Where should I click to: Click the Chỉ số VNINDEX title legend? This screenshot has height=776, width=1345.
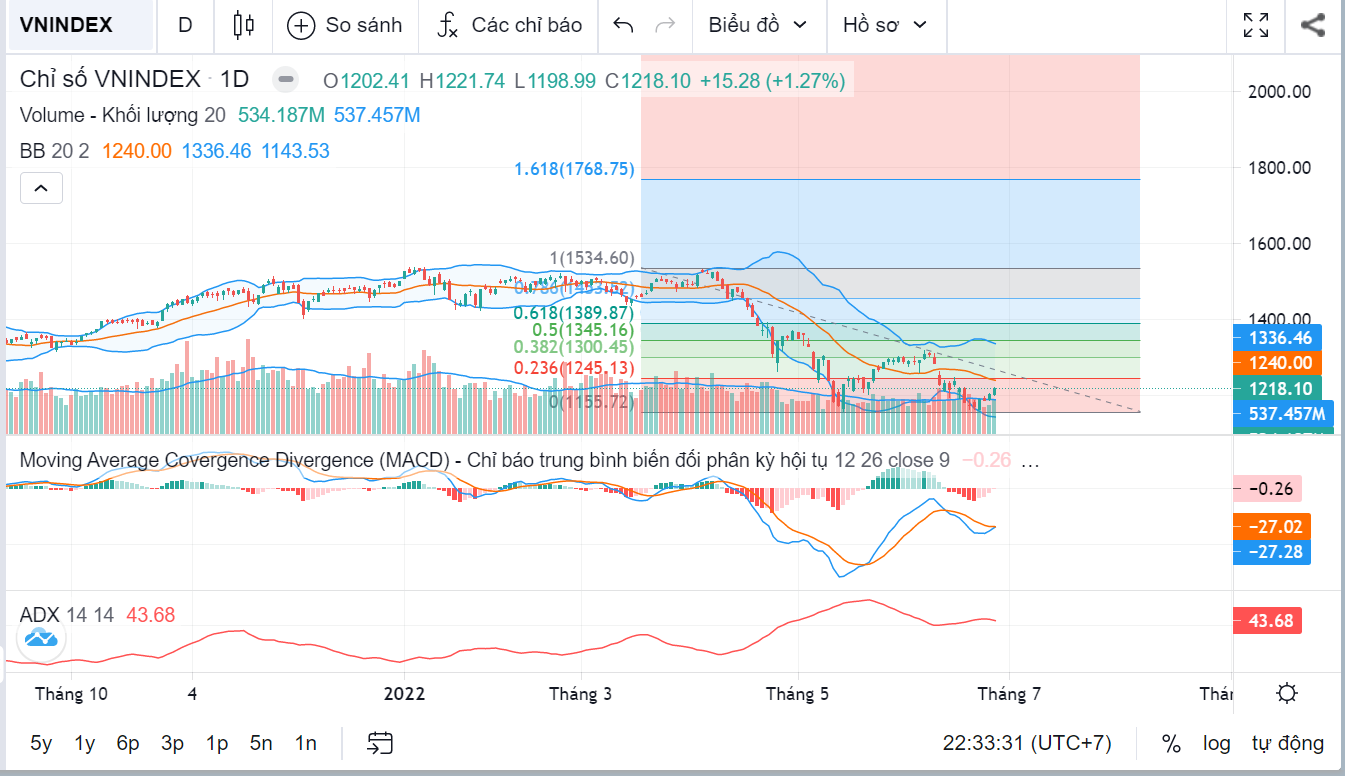[x=134, y=79]
